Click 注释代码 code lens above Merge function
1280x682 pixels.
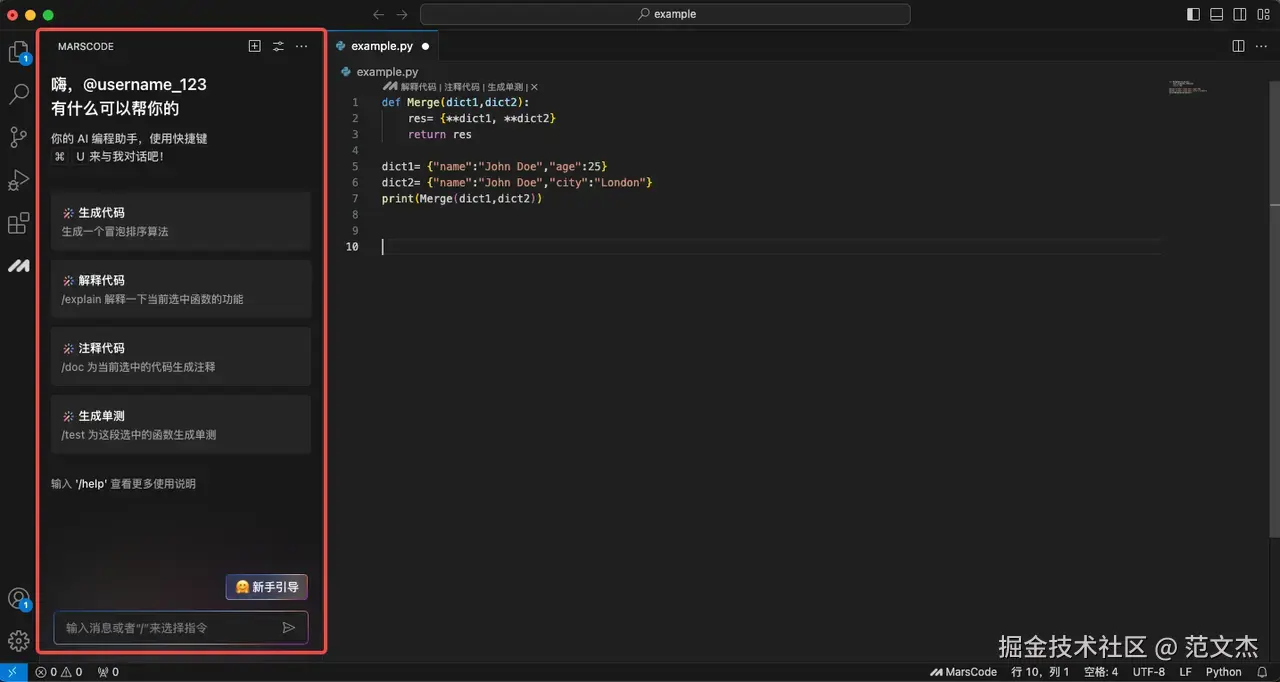pyautogui.click(x=462, y=87)
